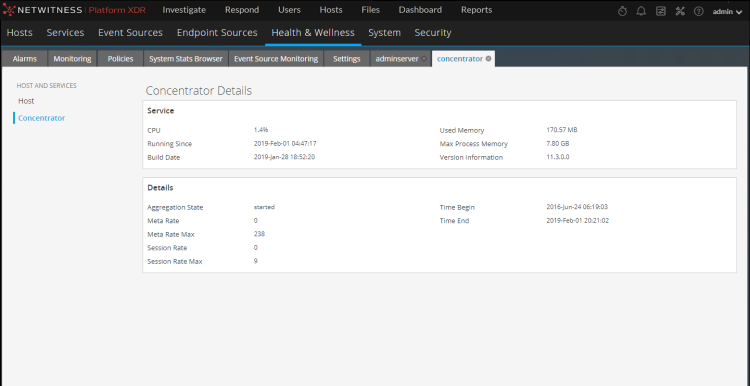Click the Time End value 2019-Feb-01 20:21:02
The height and width of the screenshot is (386, 750).
click(x=577, y=221)
